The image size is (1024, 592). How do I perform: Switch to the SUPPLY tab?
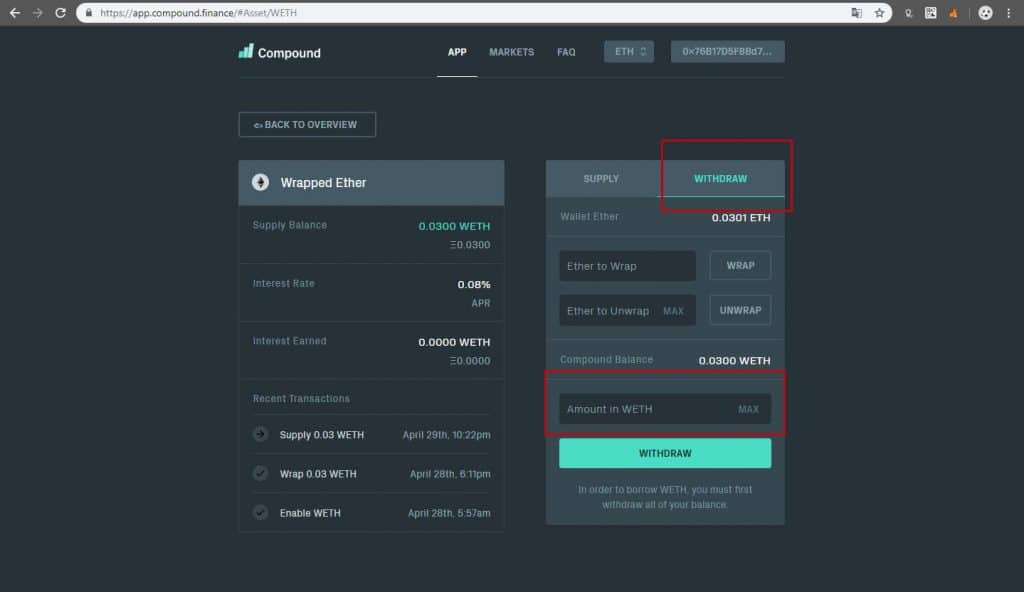(601, 178)
